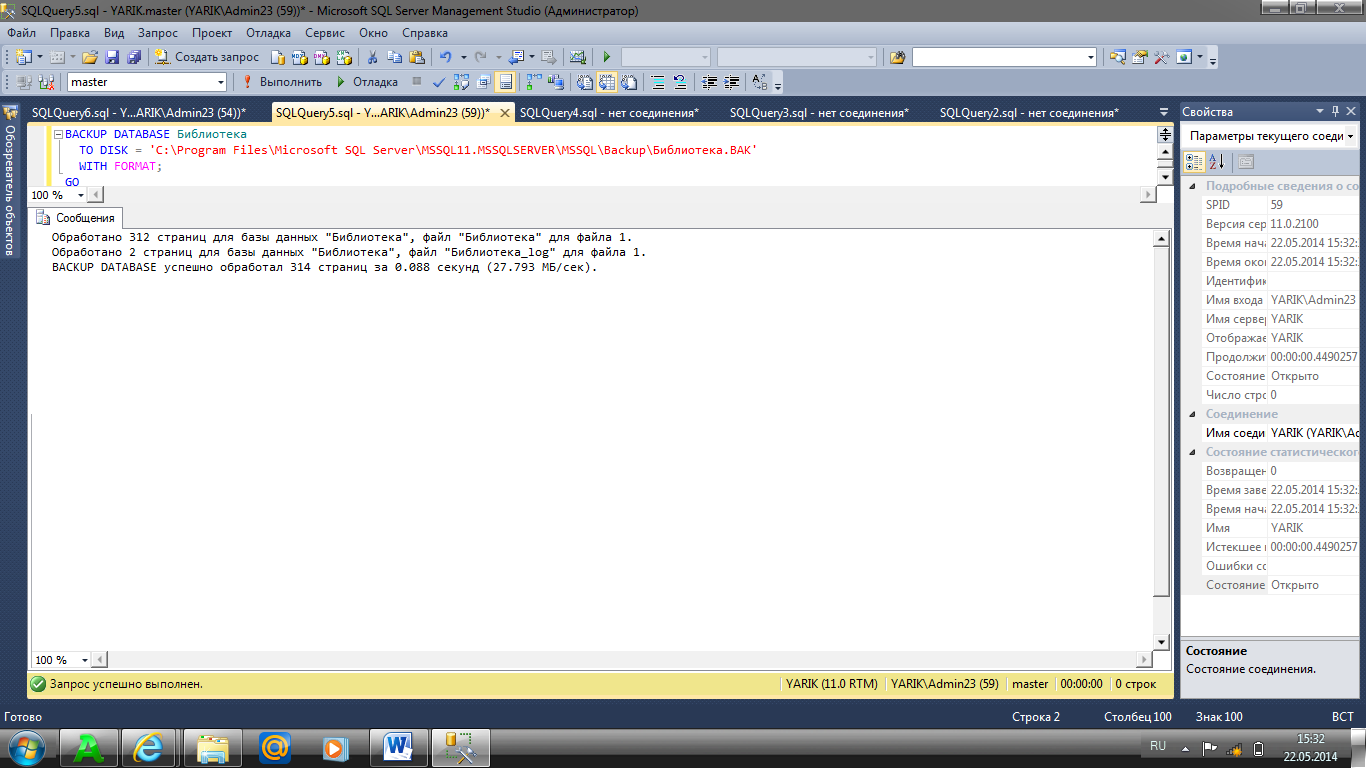Click the Change Connection icon
Image resolution: width=1366 pixels, height=768 pixels.
coord(46,82)
